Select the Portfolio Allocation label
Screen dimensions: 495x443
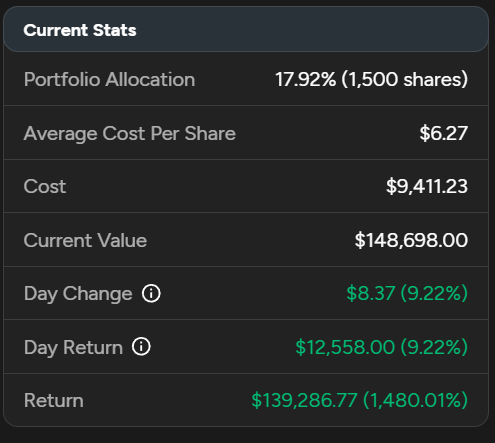(x=109, y=80)
